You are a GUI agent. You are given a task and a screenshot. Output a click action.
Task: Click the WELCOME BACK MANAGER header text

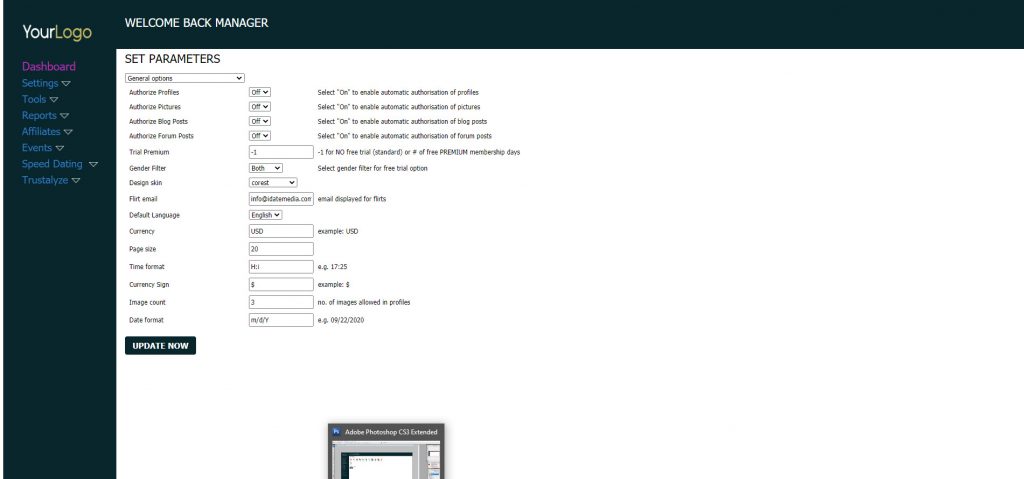coord(197,23)
